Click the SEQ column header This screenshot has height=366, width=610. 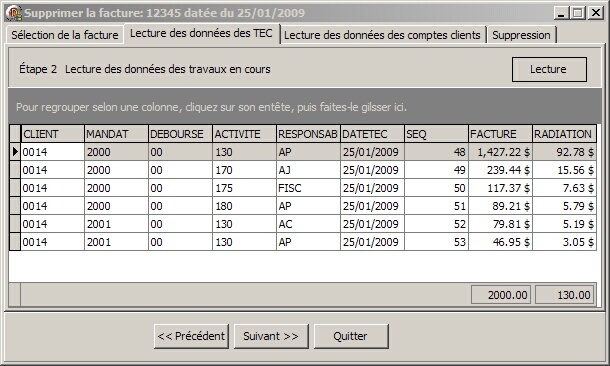click(x=436, y=134)
